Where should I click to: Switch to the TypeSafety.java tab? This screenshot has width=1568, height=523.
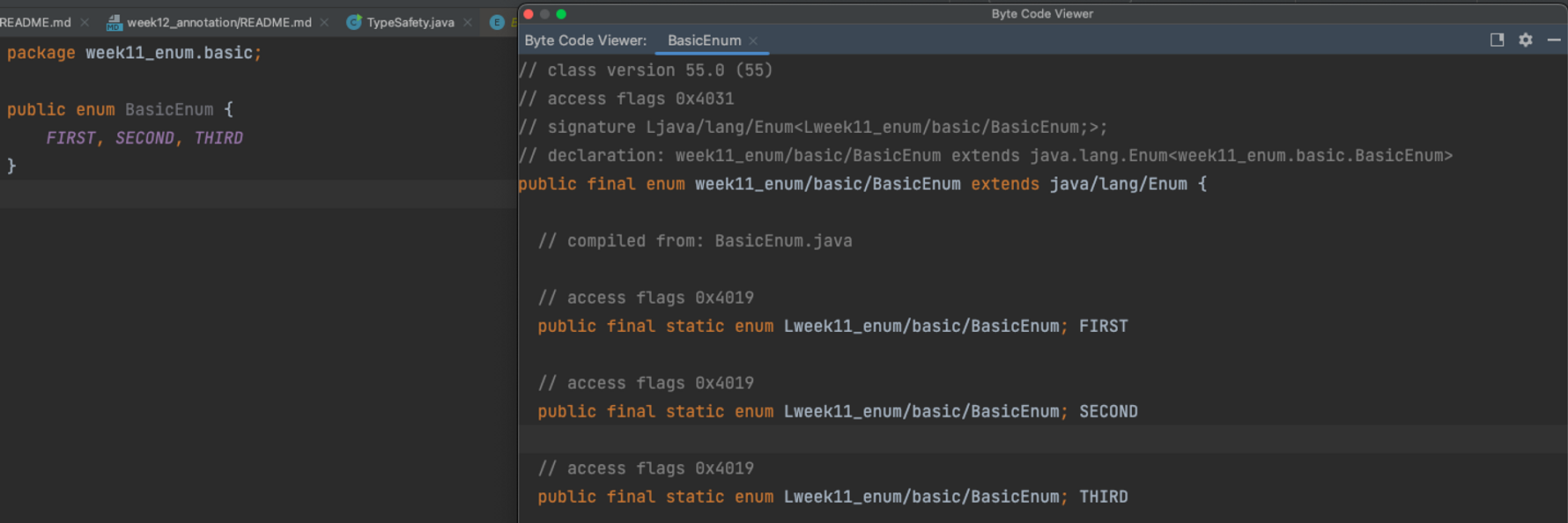410,22
